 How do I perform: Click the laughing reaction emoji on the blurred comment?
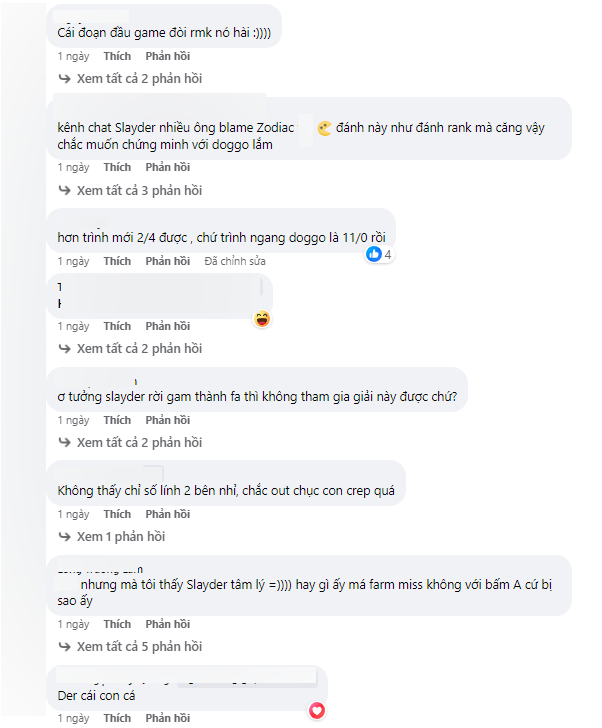click(x=262, y=319)
